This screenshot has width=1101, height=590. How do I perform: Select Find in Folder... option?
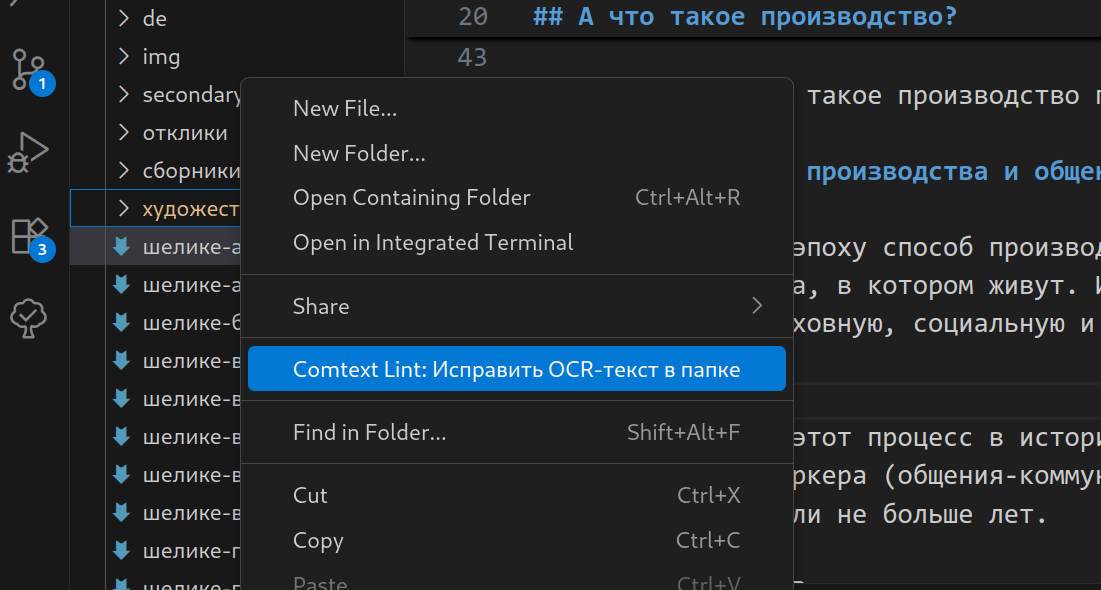369,433
